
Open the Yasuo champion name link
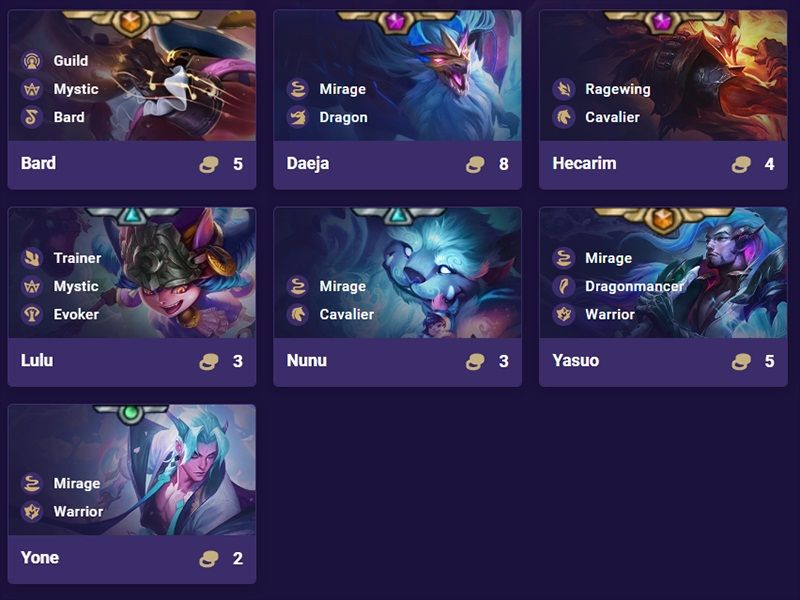coord(576,360)
